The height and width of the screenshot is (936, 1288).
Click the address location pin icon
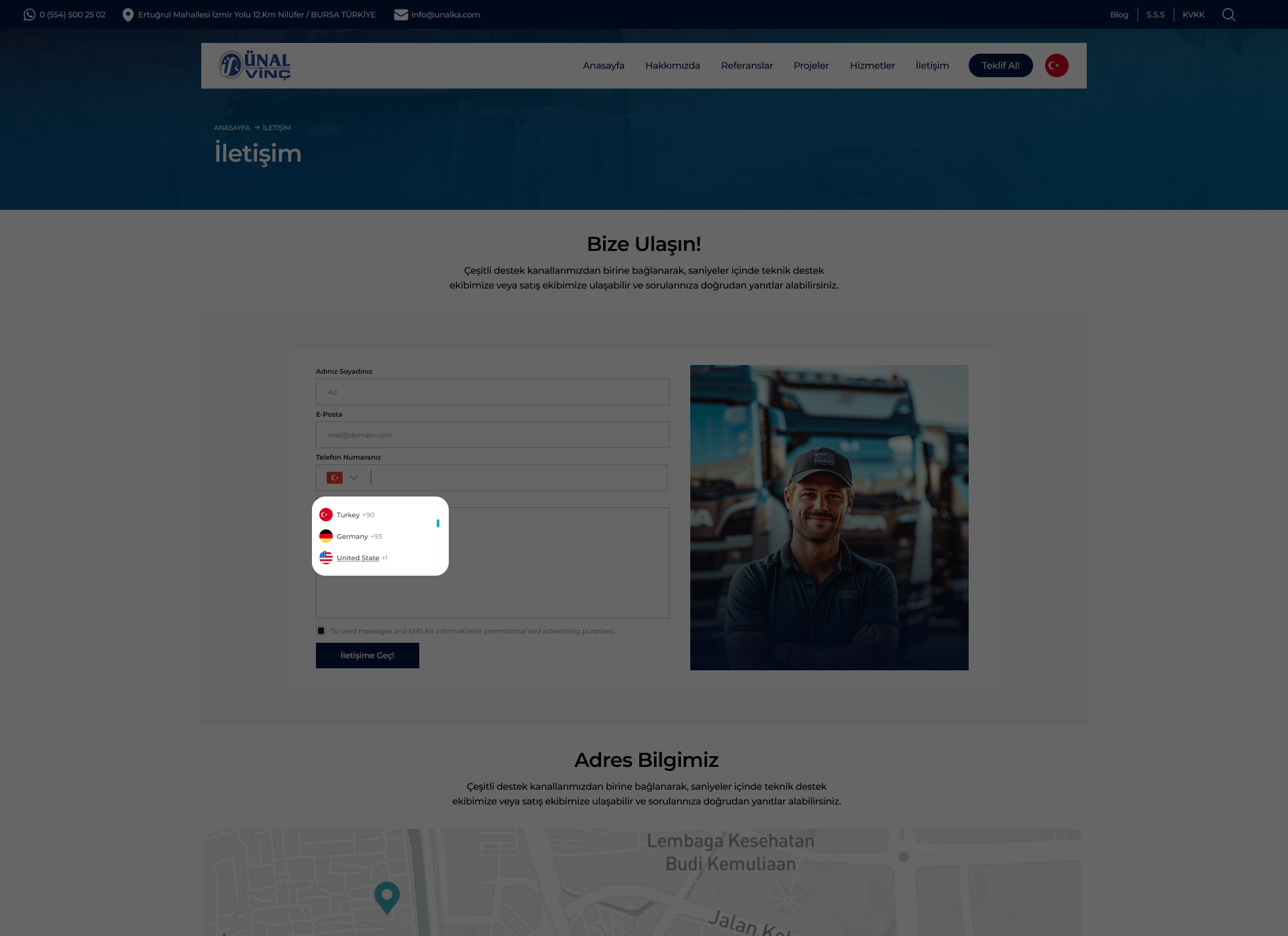[128, 15]
